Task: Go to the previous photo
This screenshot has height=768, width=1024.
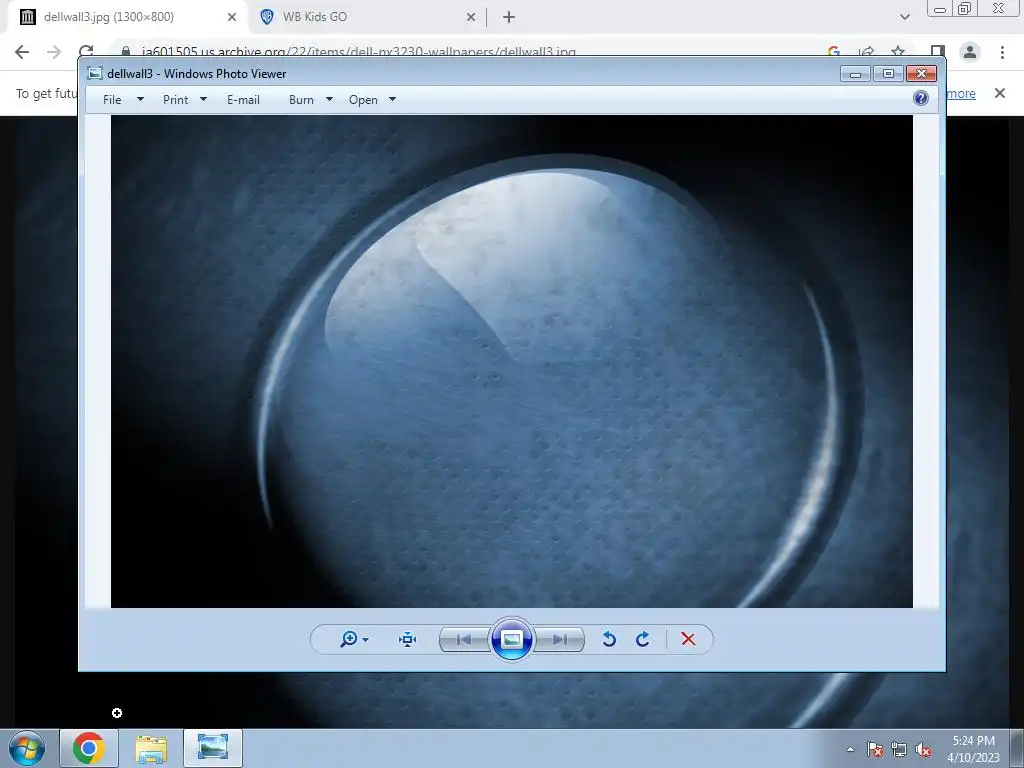Action: coord(464,639)
